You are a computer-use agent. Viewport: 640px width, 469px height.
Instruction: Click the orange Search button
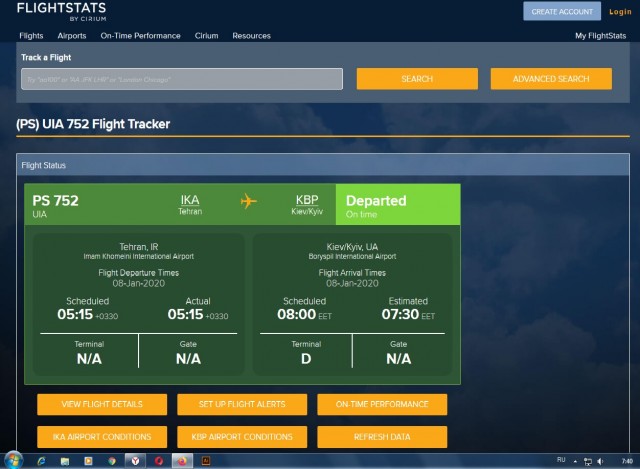tap(417, 79)
